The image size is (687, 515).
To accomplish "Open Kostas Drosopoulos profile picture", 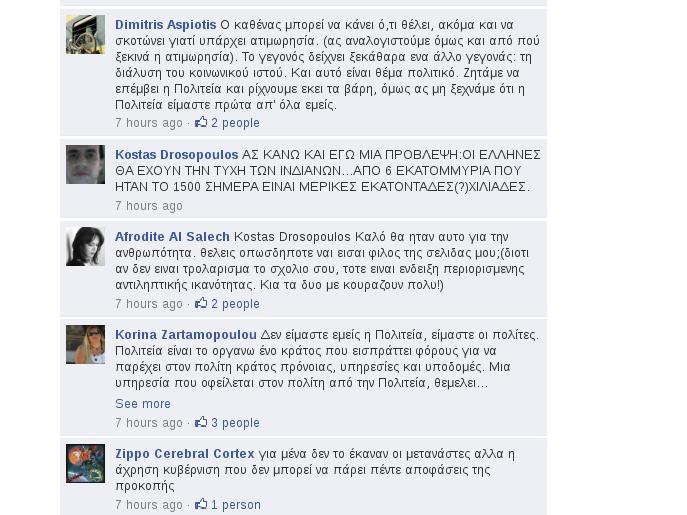I will pyautogui.click(x=85, y=164).
